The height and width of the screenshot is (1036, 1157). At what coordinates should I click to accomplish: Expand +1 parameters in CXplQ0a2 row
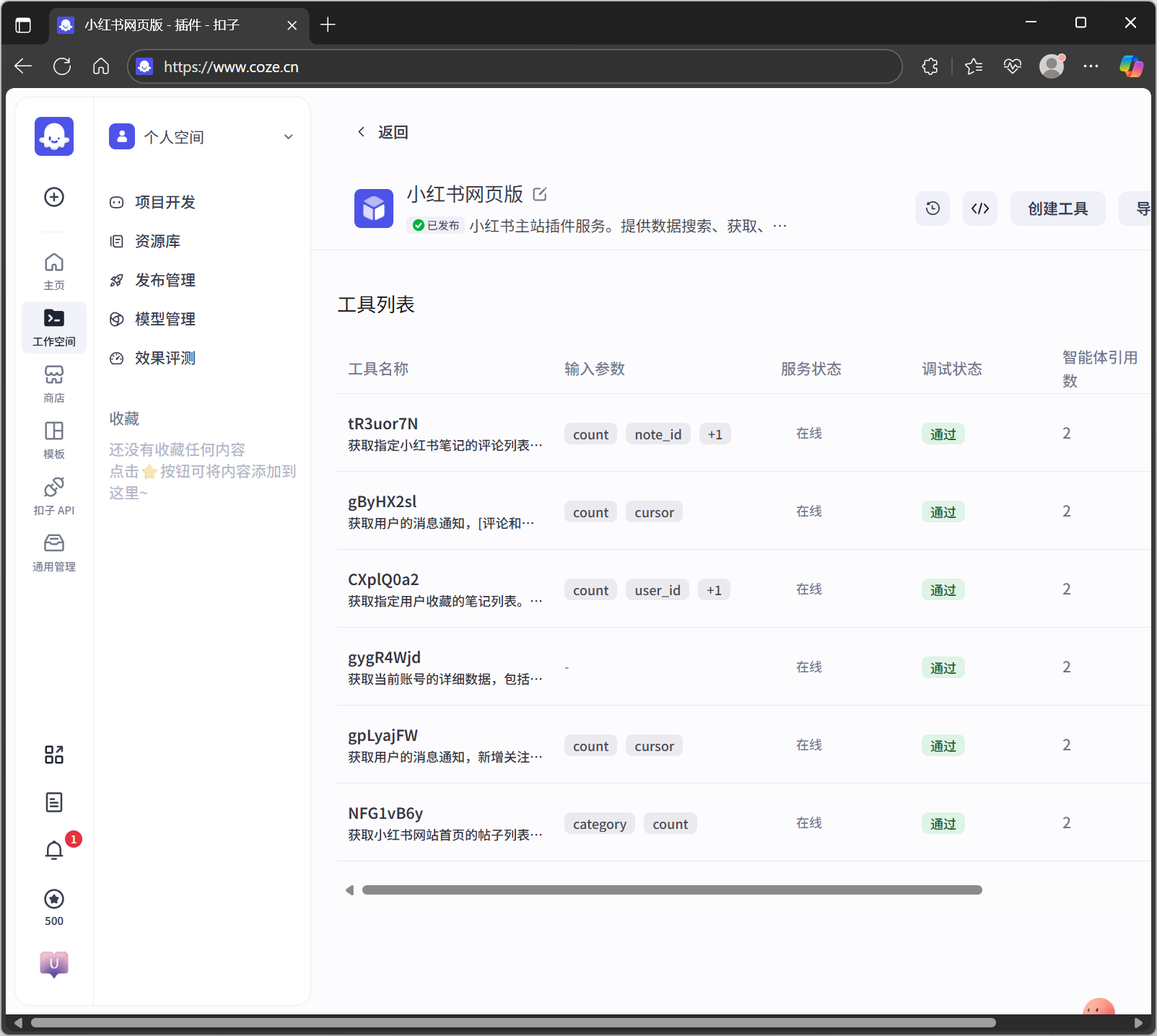[714, 590]
